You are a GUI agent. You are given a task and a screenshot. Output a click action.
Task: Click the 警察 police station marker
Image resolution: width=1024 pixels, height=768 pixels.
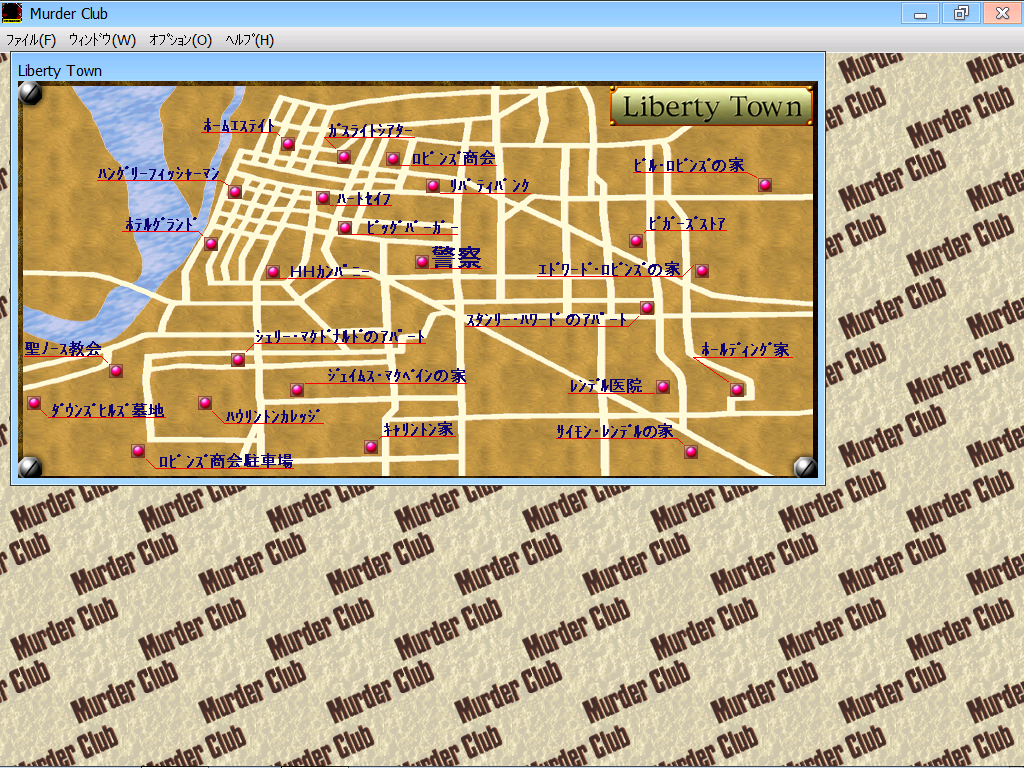tap(423, 262)
